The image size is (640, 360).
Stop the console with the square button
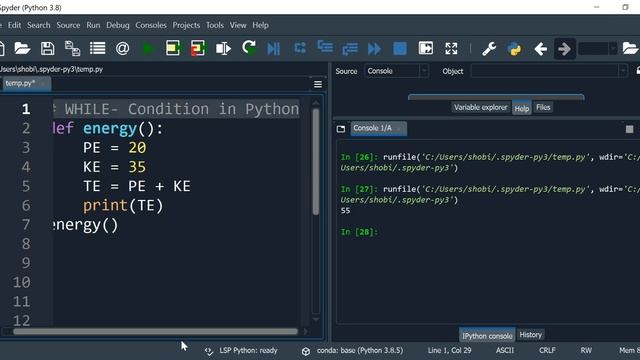tap(629, 129)
